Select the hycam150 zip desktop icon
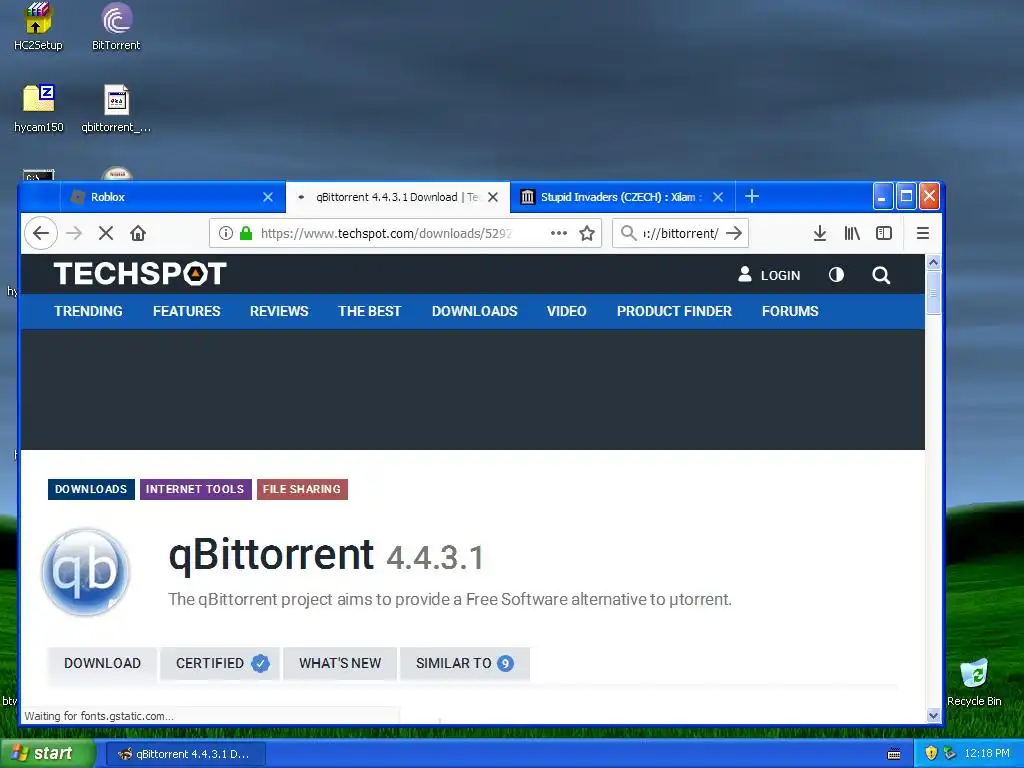 (39, 108)
